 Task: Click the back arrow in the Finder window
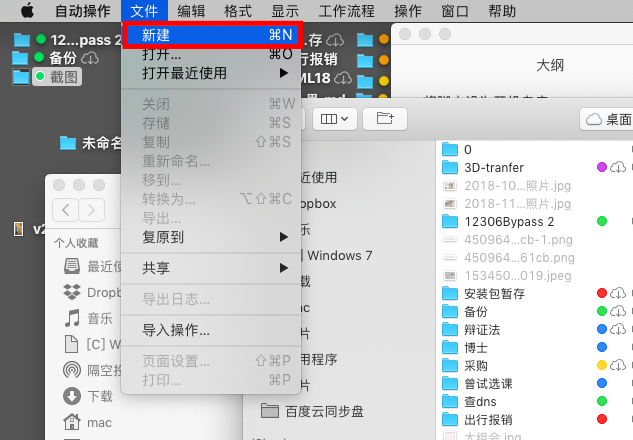point(65,210)
